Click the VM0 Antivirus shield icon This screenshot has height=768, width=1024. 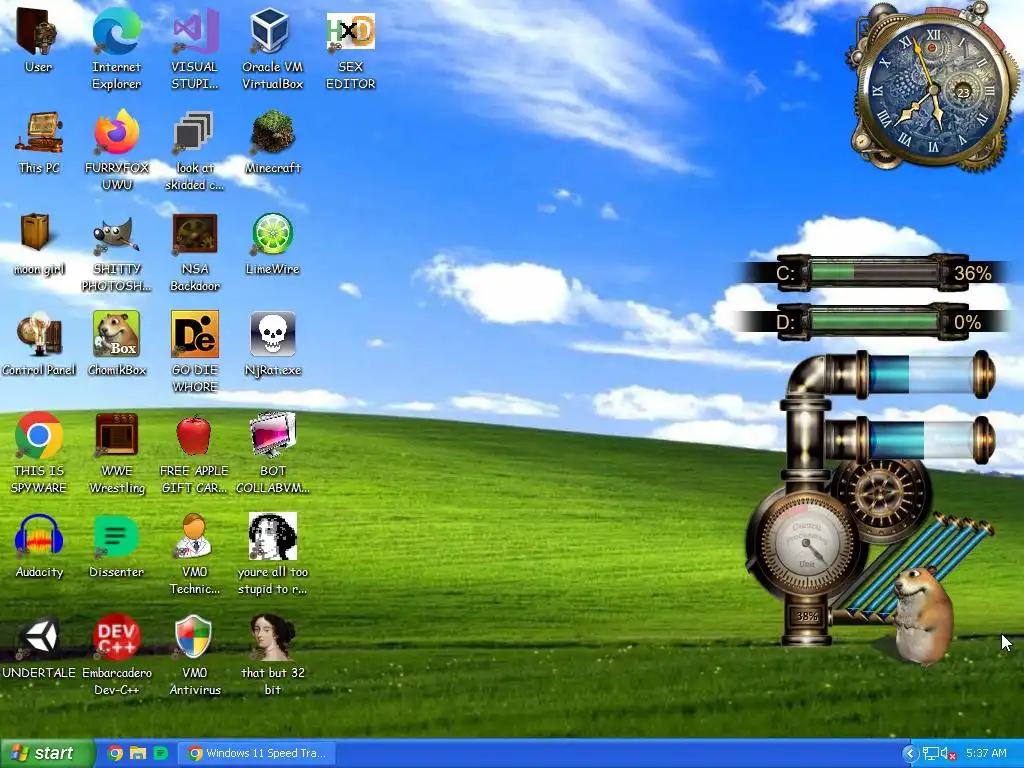pos(194,637)
